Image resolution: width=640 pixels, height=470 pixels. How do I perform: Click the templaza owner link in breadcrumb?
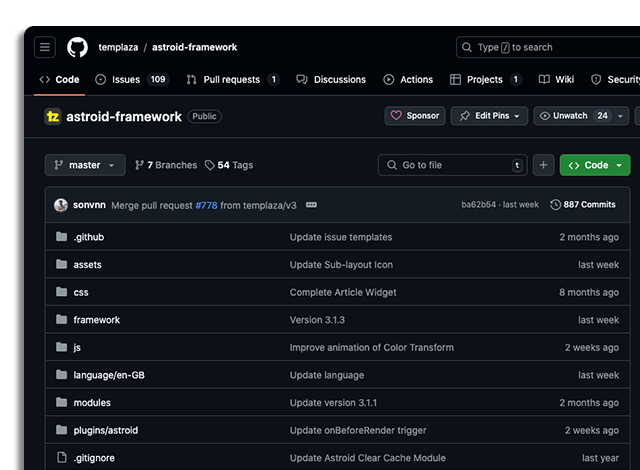click(118, 47)
